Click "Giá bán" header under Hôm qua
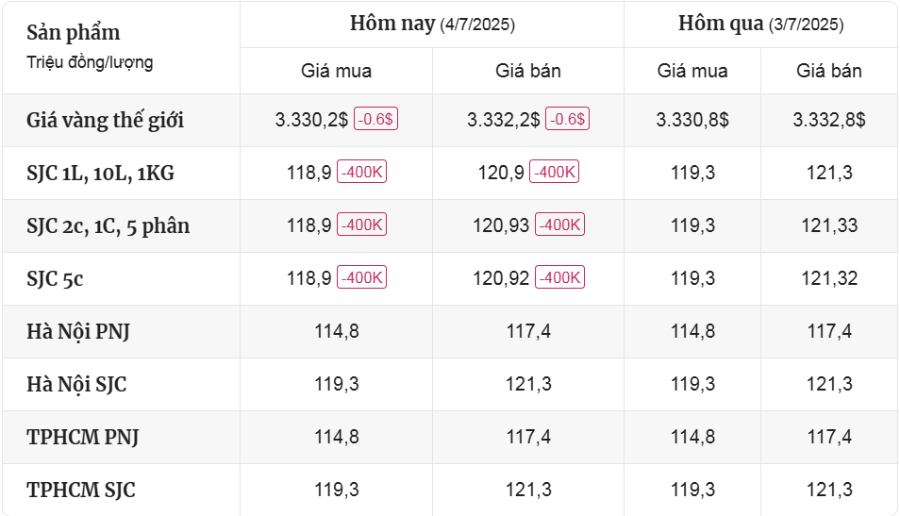900x516 pixels. point(829,71)
